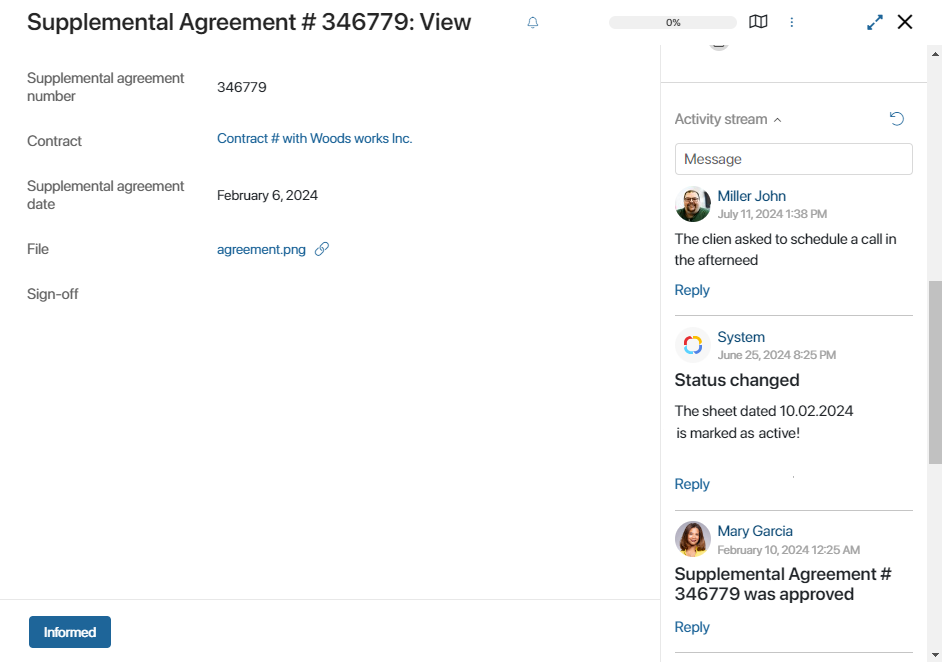This screenshot has height=662, width=942.
Task: Open the agreement.png file
Action: 261,249
